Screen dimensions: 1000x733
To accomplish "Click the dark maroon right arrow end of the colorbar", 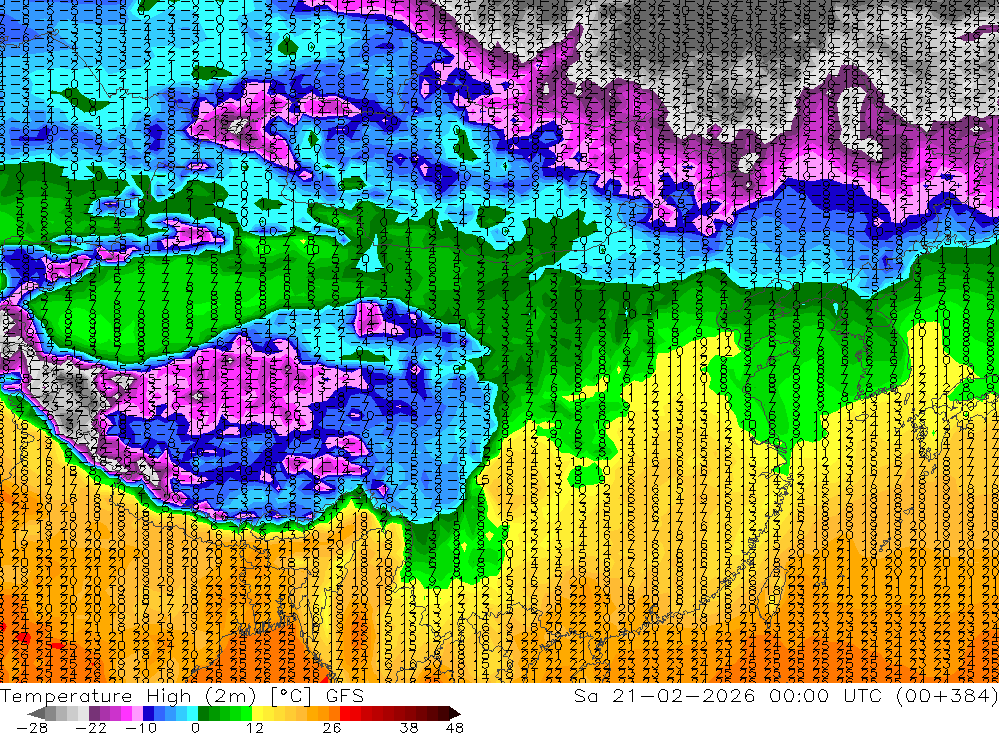I will (x=455, y=713).
